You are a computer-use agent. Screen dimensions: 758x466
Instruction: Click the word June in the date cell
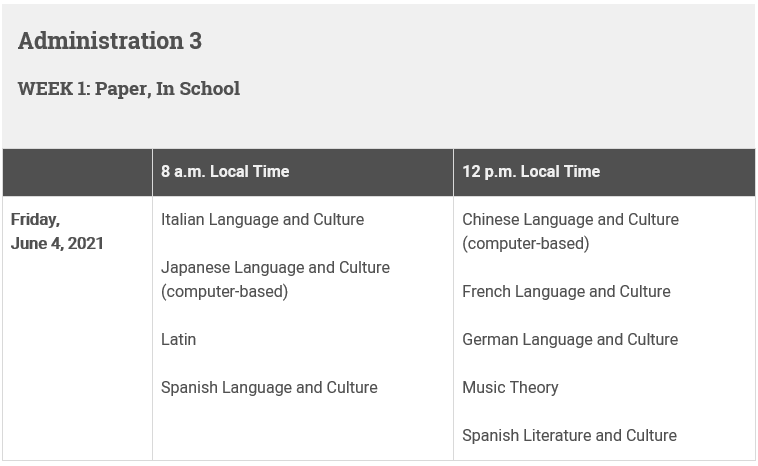tap(29, 244)
